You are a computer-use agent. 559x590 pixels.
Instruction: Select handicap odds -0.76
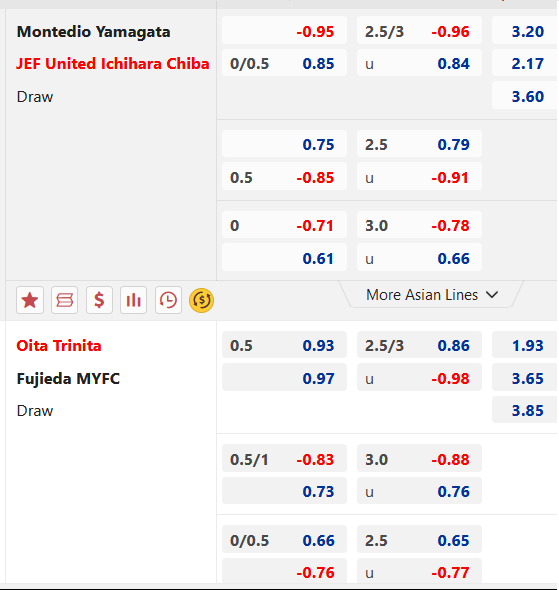tap(284, 571)
